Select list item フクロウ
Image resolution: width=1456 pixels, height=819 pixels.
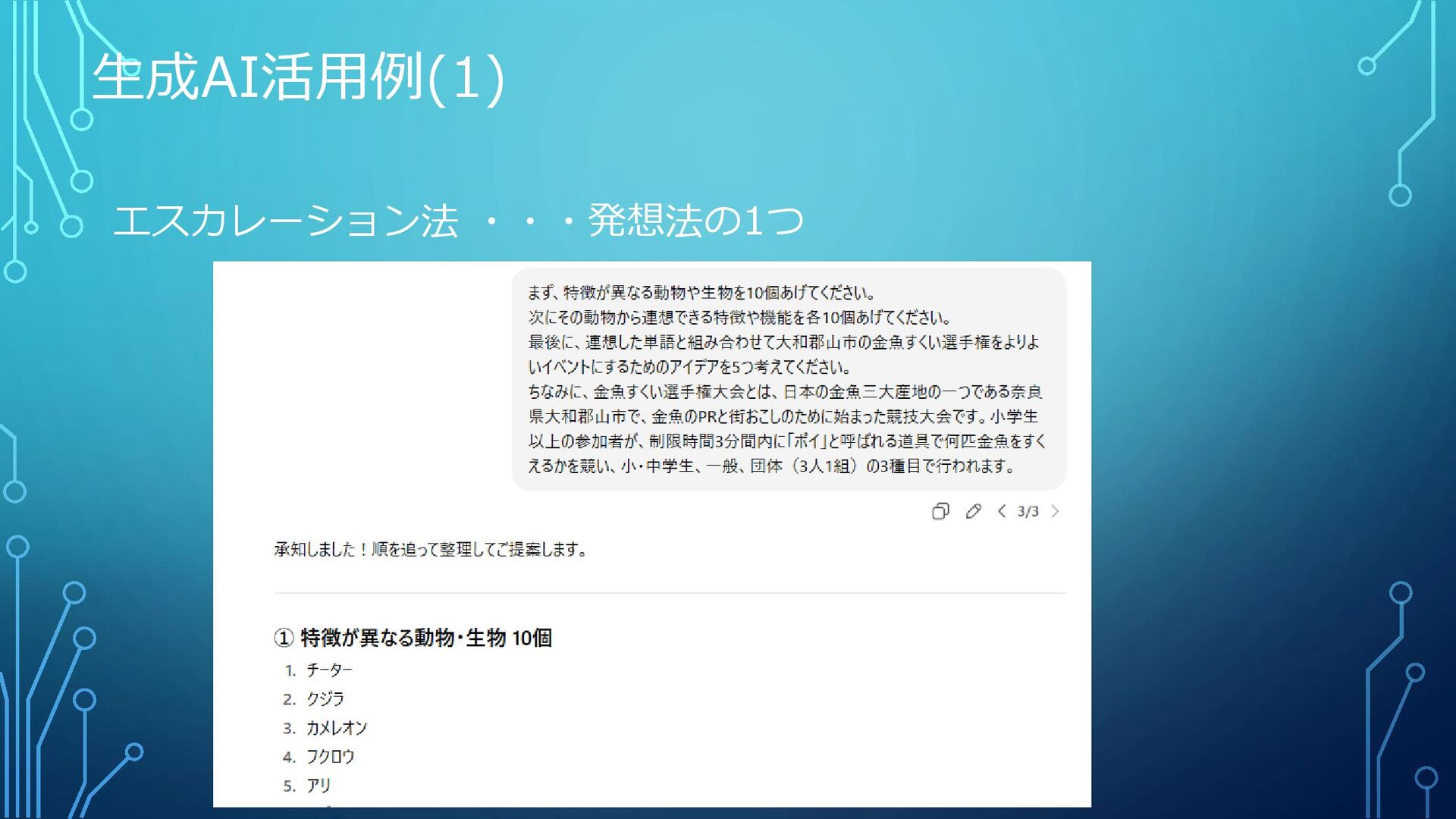330,757
